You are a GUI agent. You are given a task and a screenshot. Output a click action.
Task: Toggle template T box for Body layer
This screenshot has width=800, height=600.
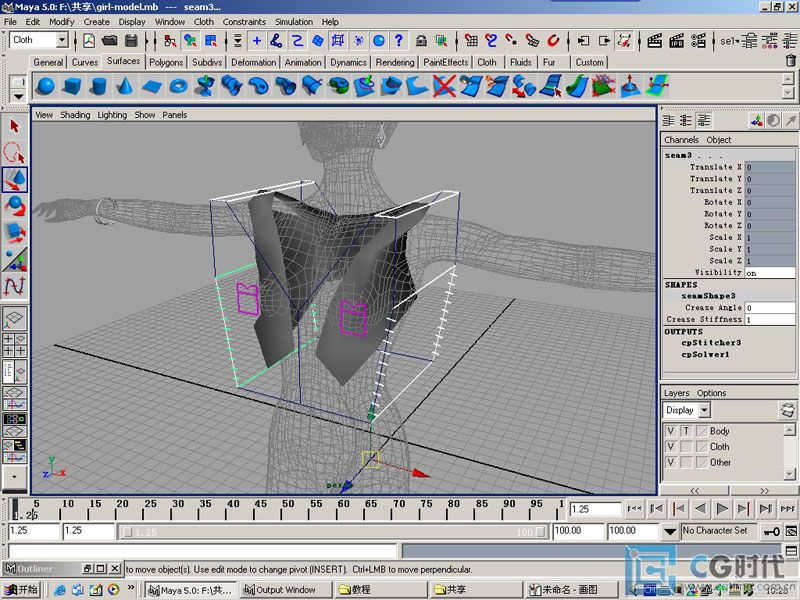click(686, 431)
